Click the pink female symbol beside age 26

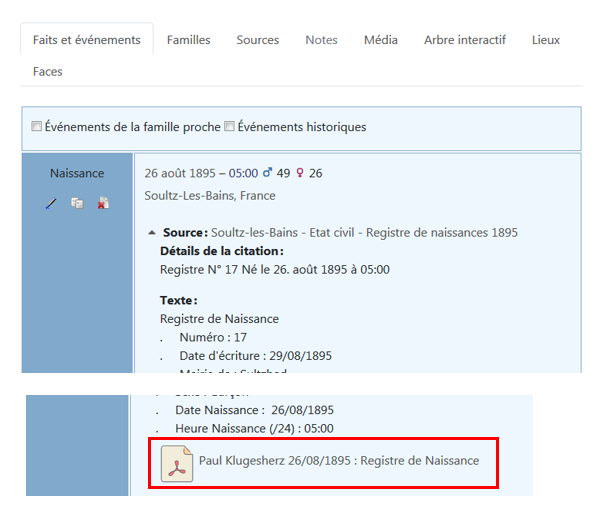[x=299, y=173]
